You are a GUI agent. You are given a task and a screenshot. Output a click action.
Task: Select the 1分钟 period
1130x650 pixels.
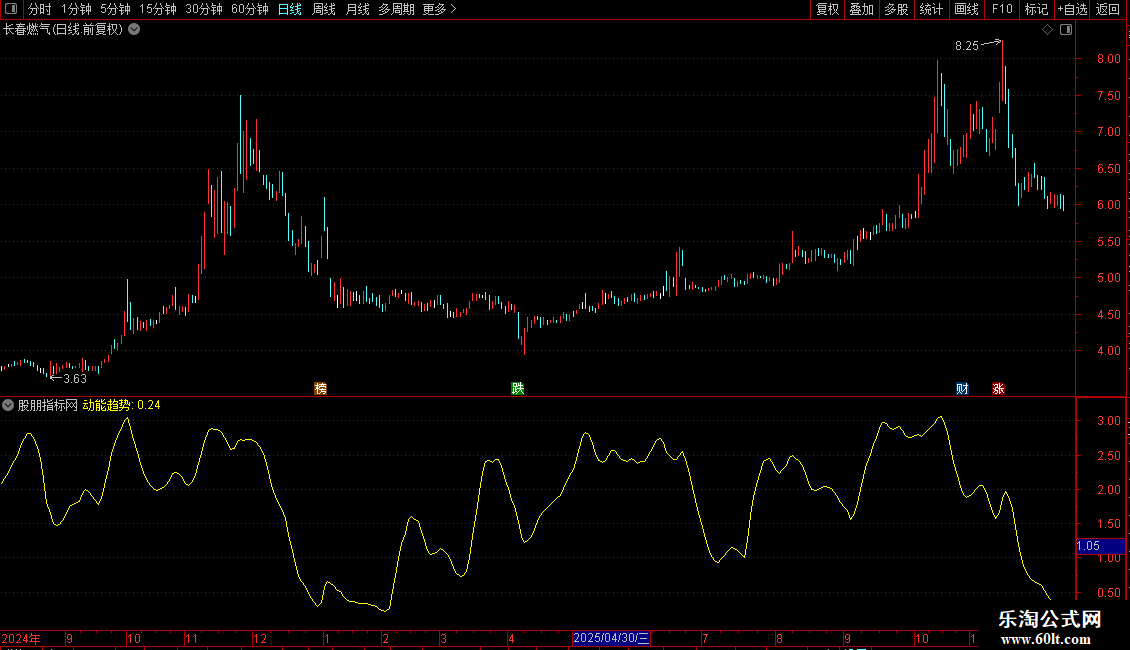click(76, 9)
